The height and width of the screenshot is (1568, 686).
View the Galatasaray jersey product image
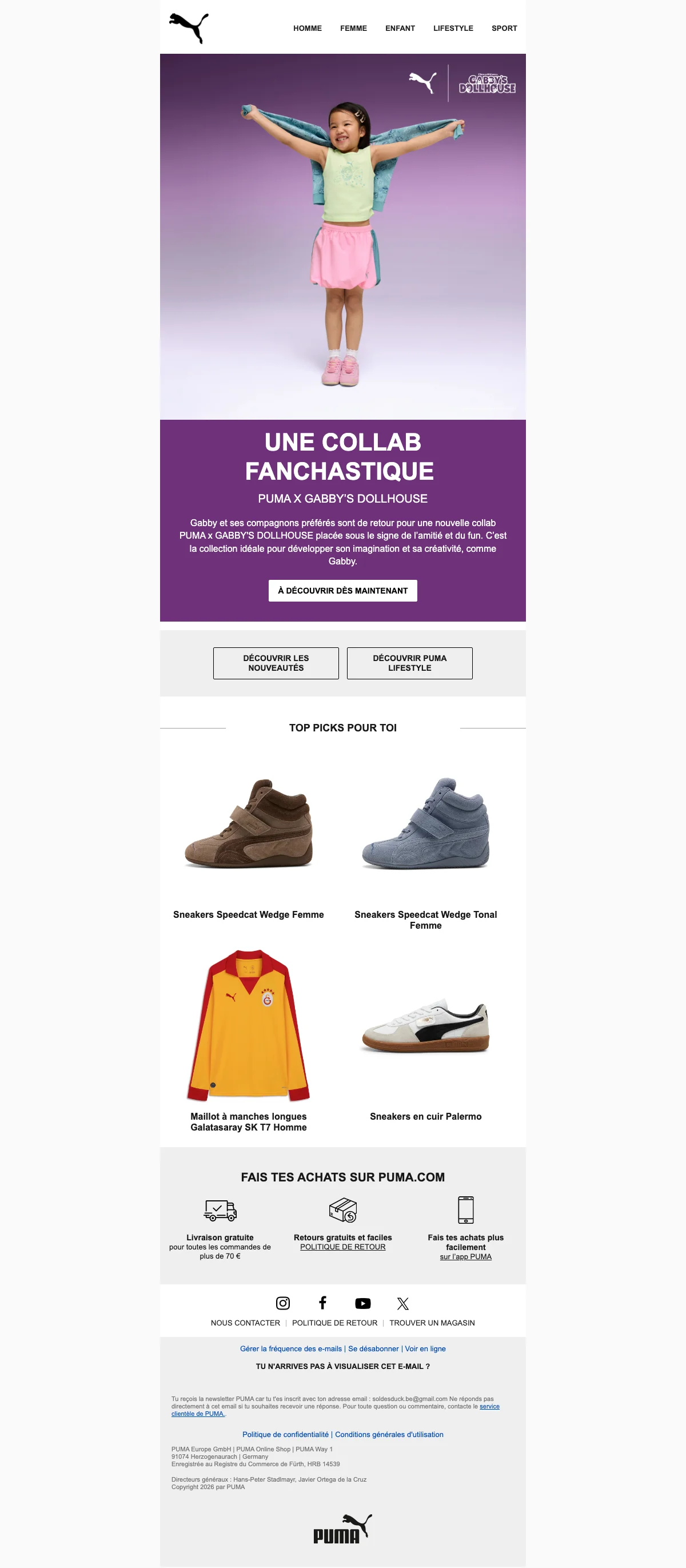(x=248, y=1025)
